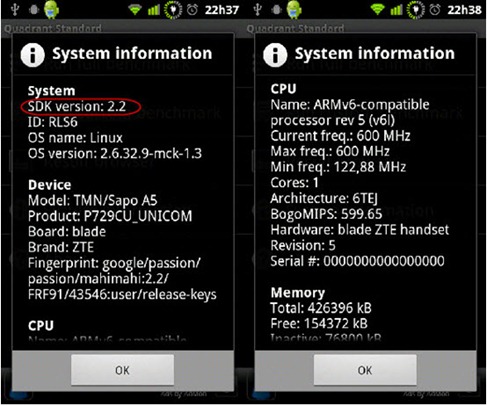This screenshot has height=406, width=487.
Task: Select the System section heading
Action: tap(52, 91)
